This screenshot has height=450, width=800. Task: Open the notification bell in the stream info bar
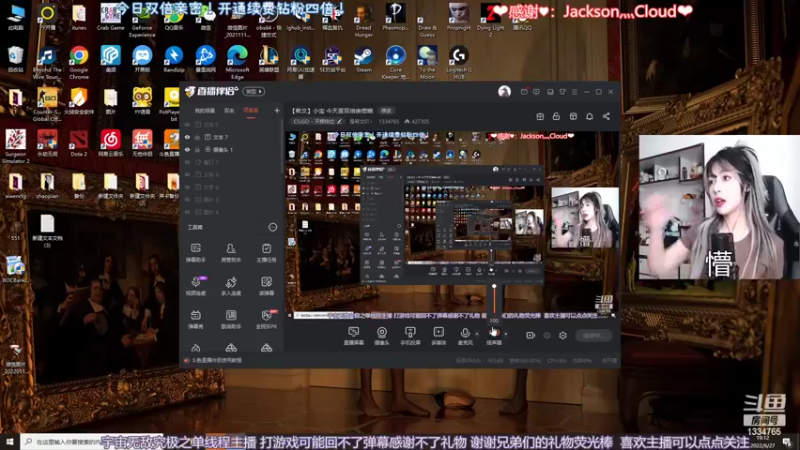589,116
